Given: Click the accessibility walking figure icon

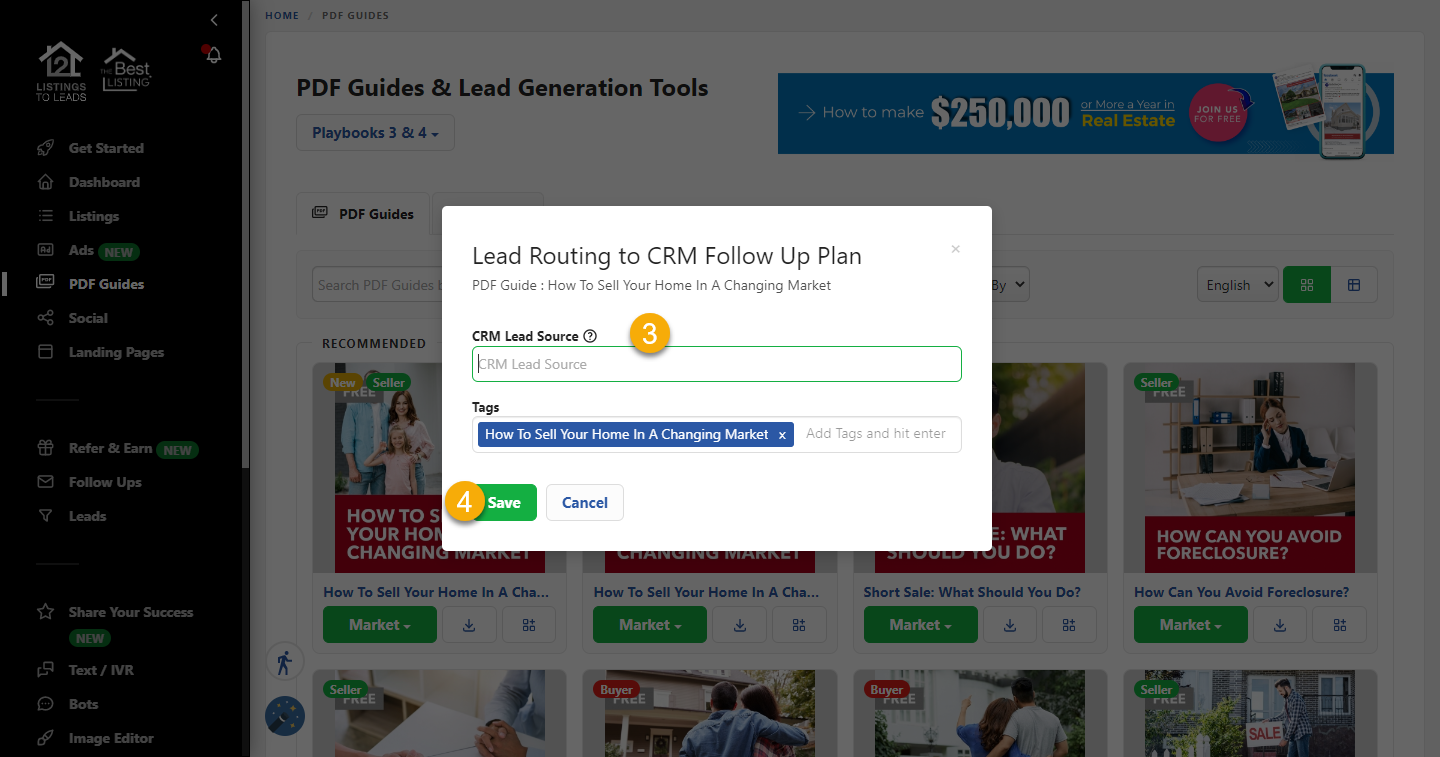Looking at the screenshot, I should click(x=284, y=662).
